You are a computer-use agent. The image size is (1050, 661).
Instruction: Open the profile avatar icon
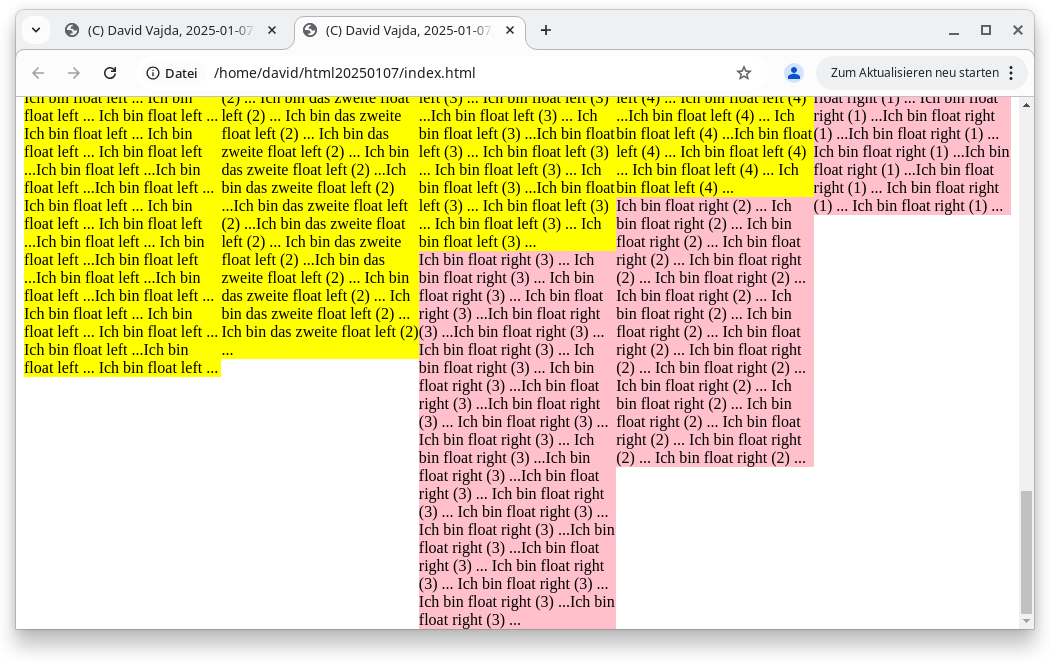(793, 72)
